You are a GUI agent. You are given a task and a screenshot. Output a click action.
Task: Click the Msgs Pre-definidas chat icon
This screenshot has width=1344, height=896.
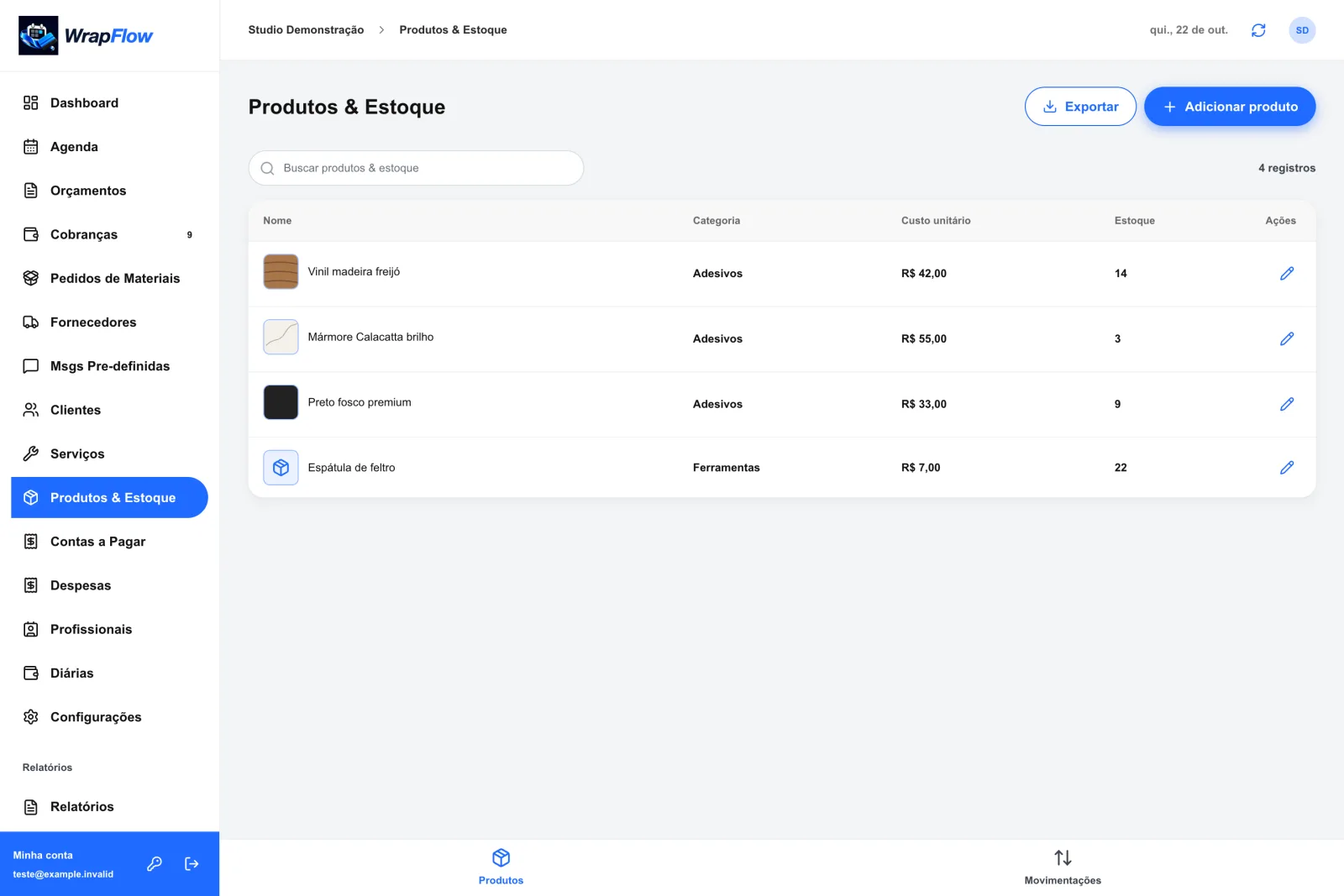pos(31,366)
